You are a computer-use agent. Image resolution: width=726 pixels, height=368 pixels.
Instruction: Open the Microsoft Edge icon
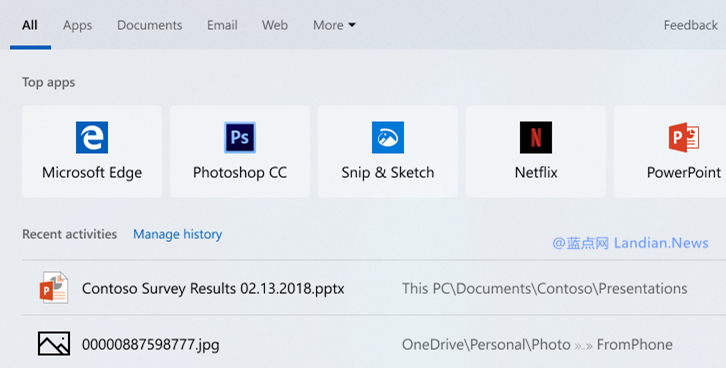point(92,137)
